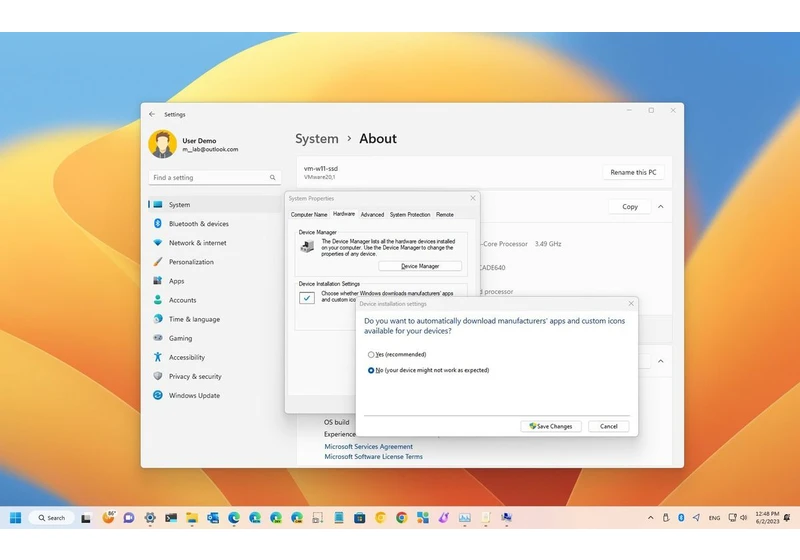Open Accessibility settings
The height and width of the screenshot is (560, 800).
(215, 357)
